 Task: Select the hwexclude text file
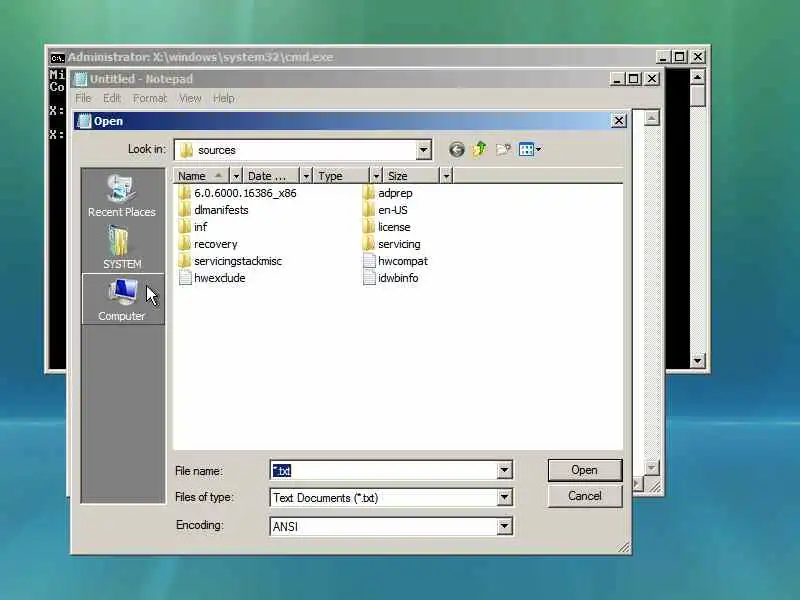pos(212,278)
